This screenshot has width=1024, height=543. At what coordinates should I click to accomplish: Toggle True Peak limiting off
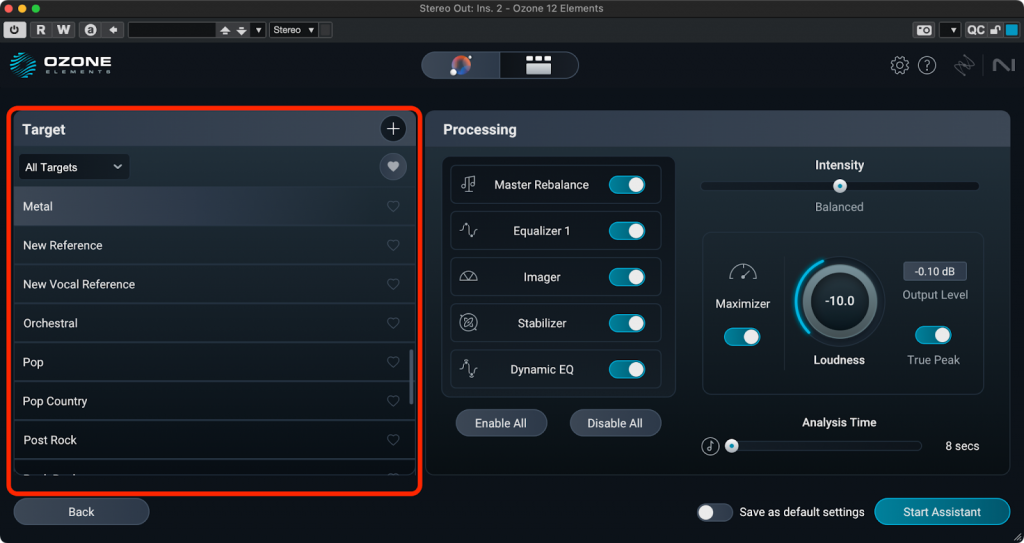933,335
